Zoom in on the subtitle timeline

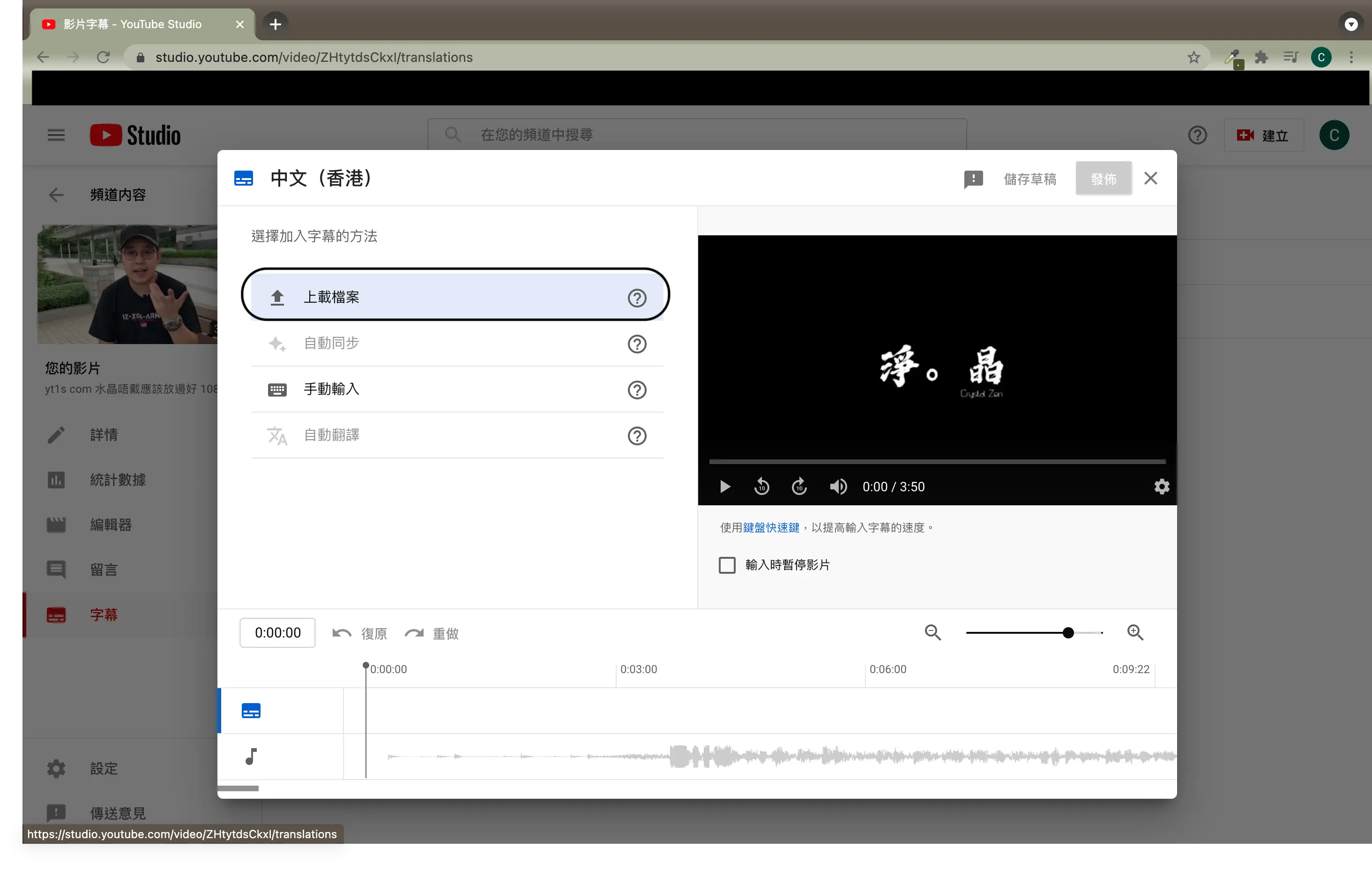coord(1134,632)
